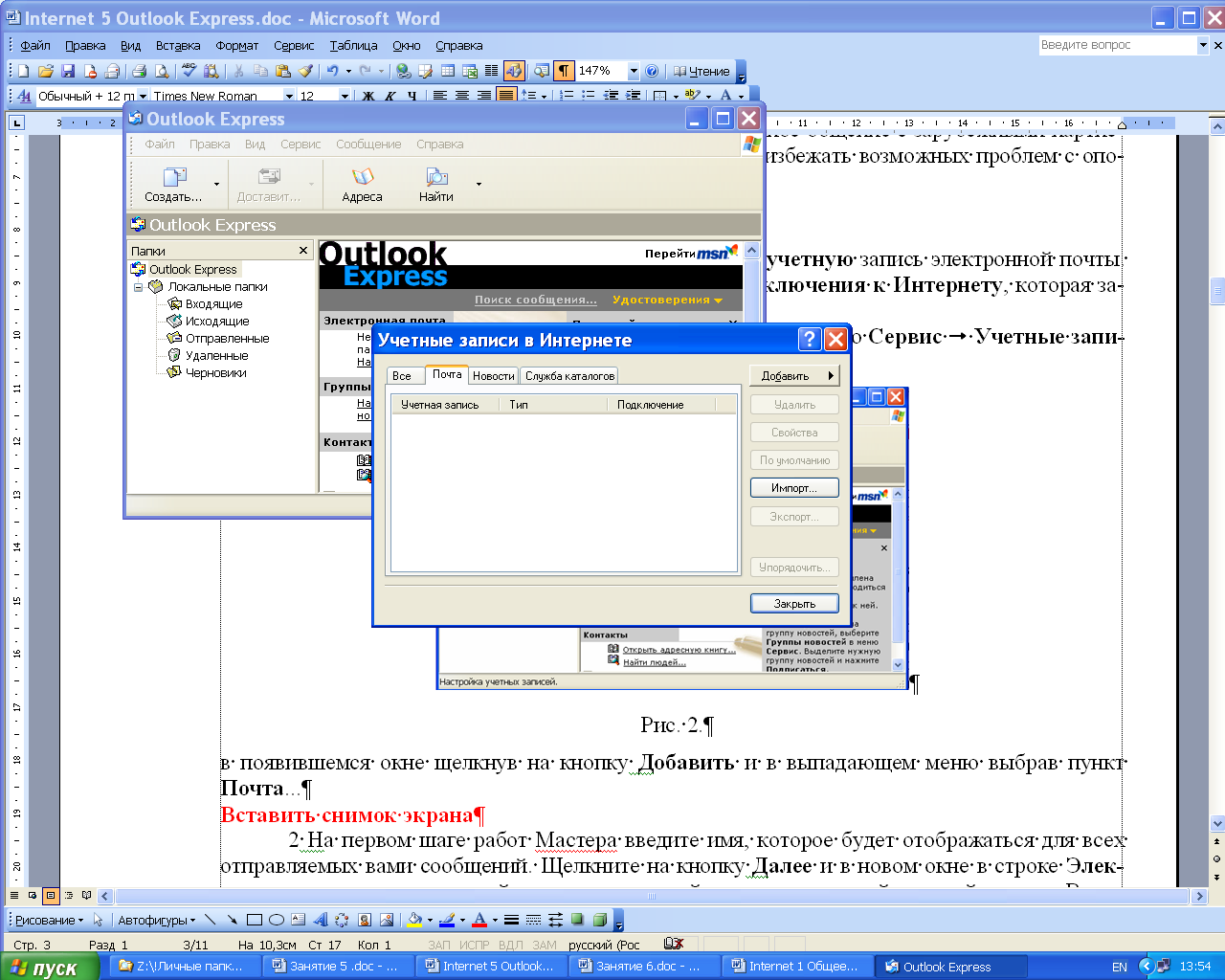This screenshot has height=980, width=1225.
Task: Open the style Обычный dropdown
Action: click(143, 96)
